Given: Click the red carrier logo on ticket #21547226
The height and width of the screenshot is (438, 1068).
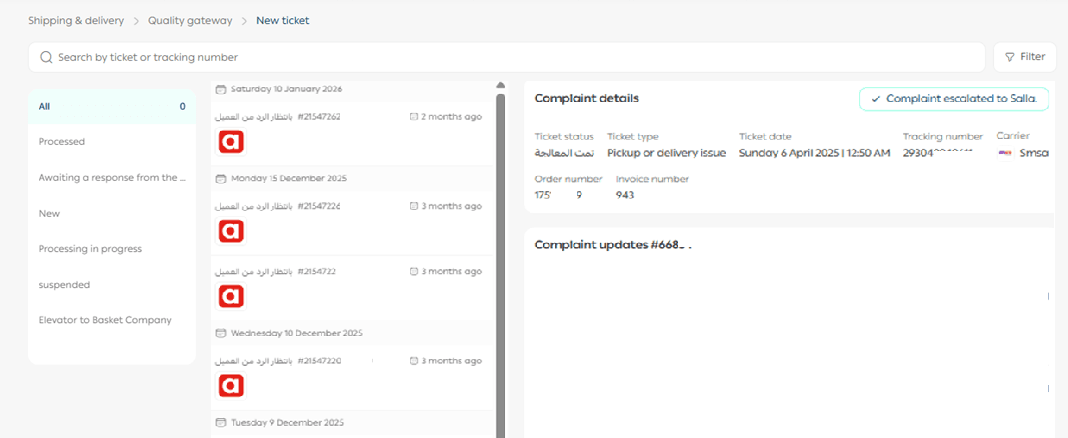Looking at the screenshot, I should (231, 231).
